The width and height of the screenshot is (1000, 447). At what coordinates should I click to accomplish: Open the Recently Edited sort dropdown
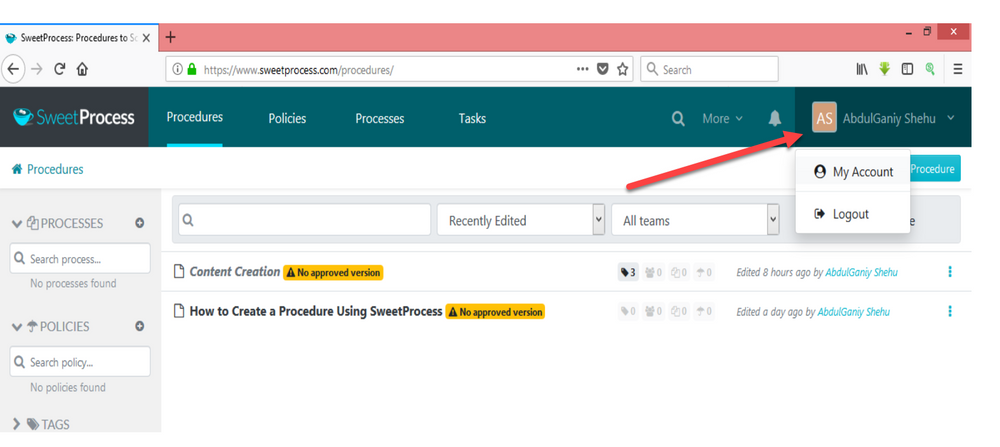(520, 220)
